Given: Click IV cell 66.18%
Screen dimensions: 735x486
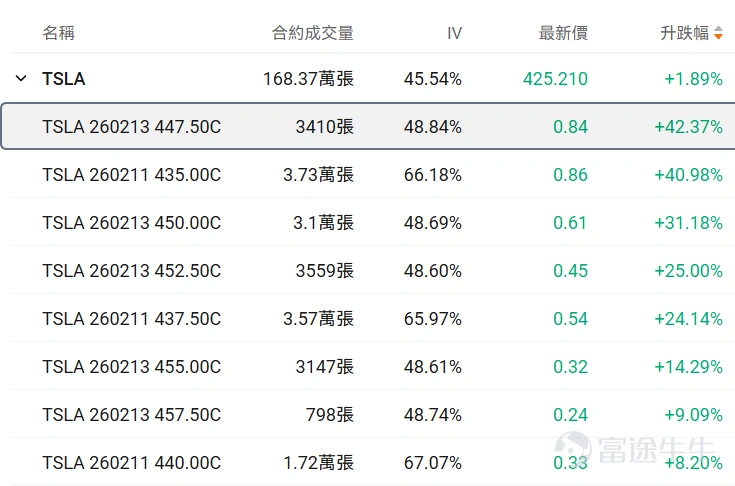Looking at the screenshot, I should click(433, 175).
